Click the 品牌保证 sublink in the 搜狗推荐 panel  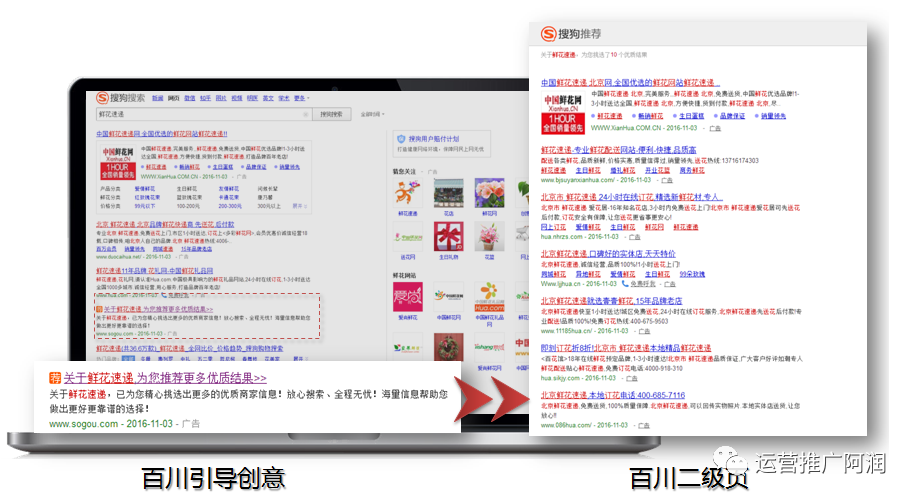pyautogui.click(x=733, y=116)
